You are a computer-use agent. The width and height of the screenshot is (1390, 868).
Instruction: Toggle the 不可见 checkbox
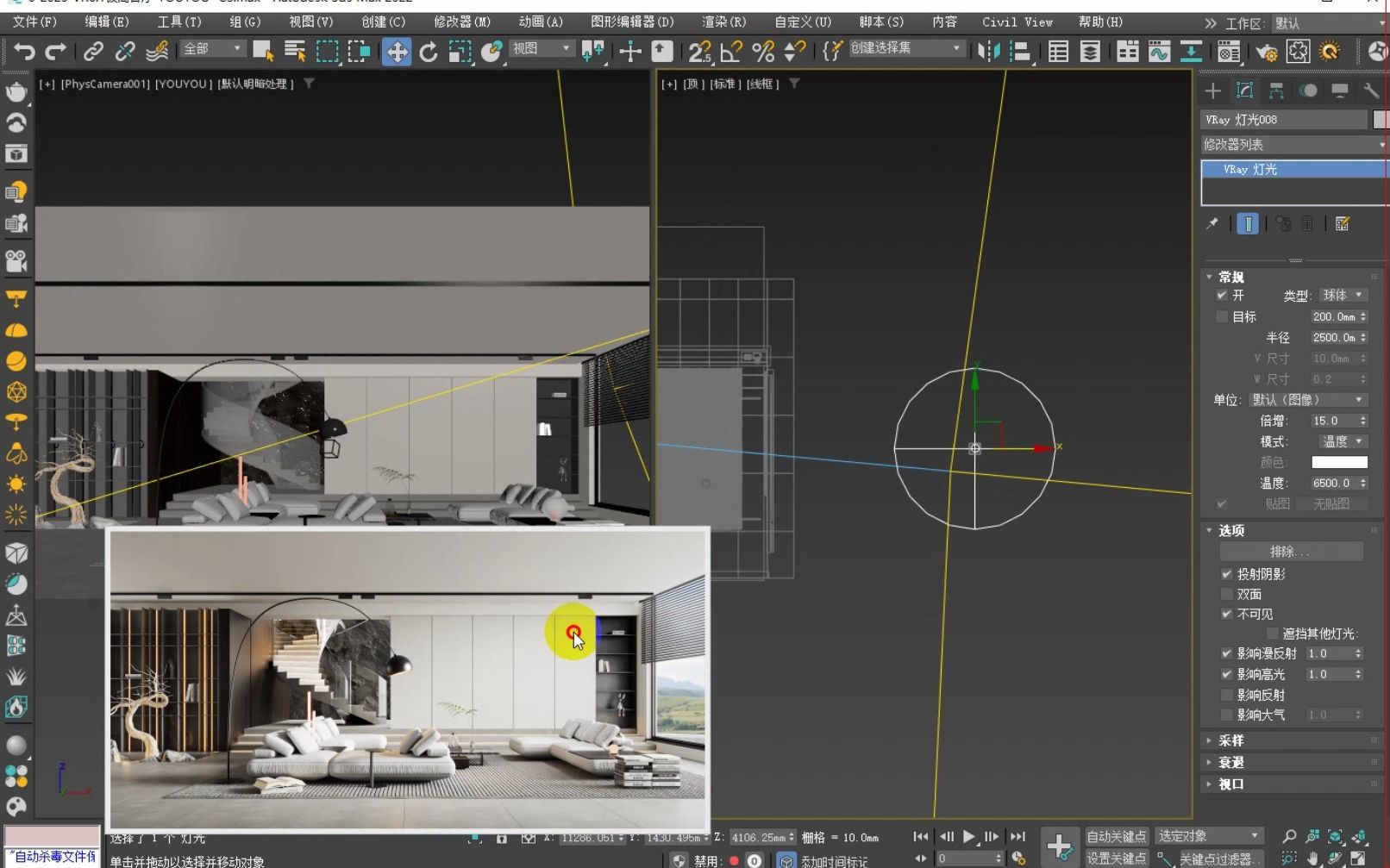click(1226, 614)
